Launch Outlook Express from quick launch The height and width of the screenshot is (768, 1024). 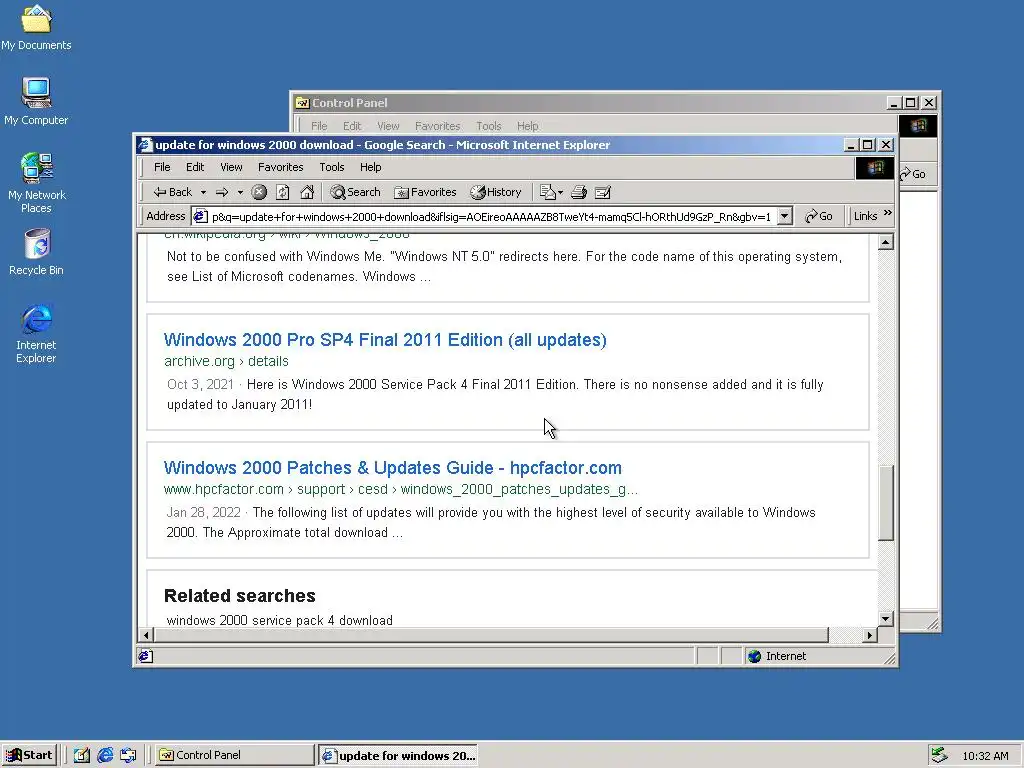click(128, 755)
